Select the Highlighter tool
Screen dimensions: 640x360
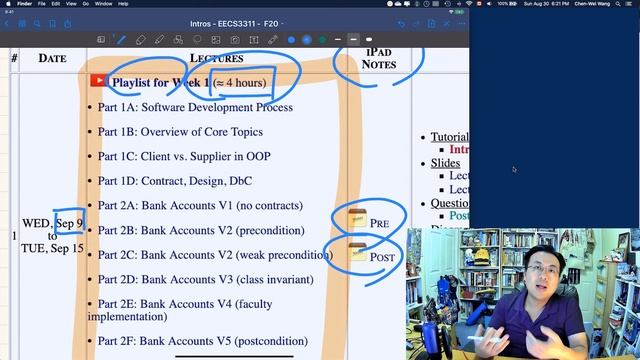coord(159,40)
